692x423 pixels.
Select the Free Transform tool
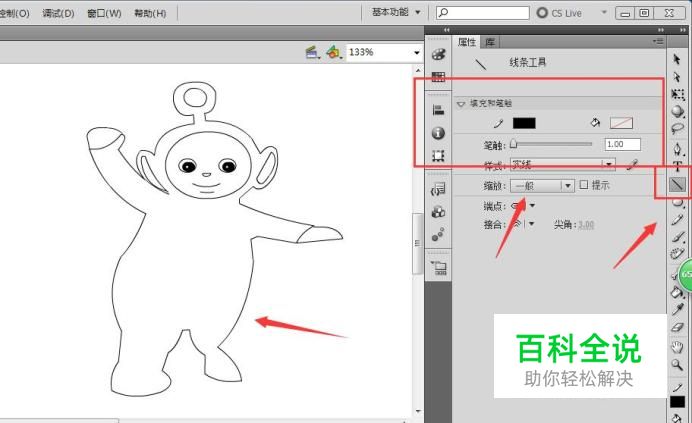point(677,94)
